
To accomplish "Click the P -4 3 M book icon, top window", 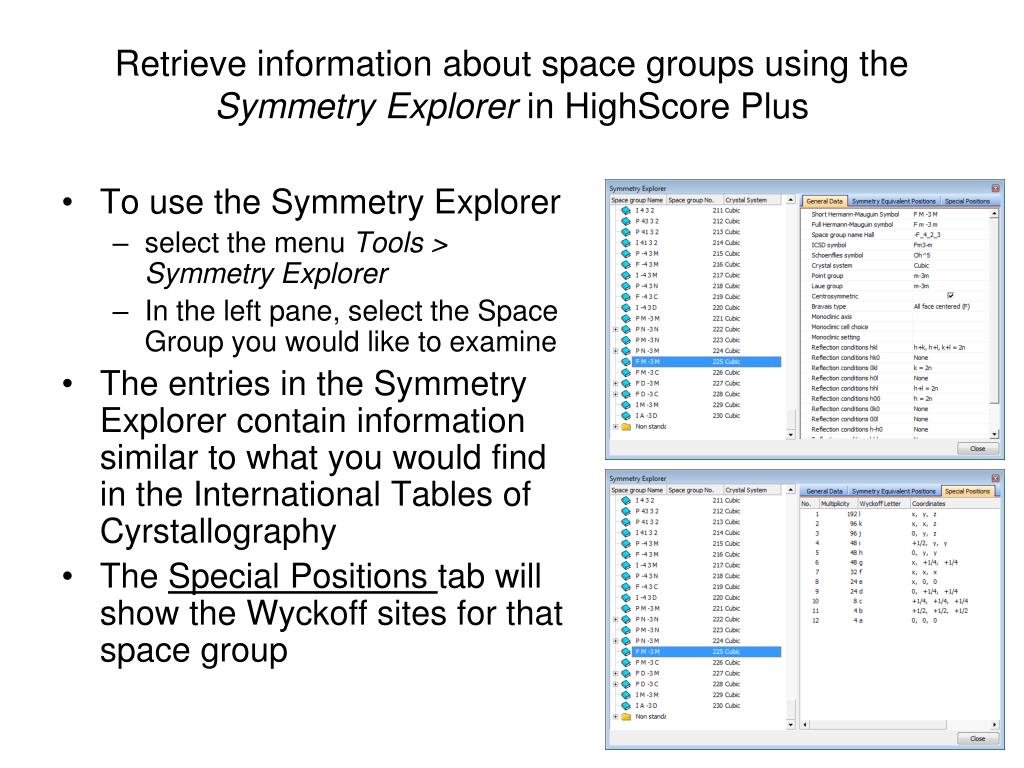I will click(x=626, y=253).
